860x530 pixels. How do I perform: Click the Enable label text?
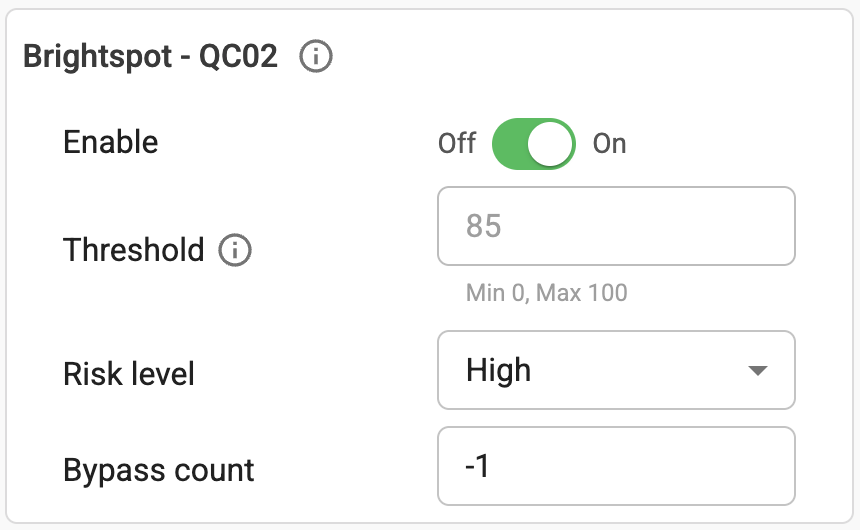pos(111,142)
